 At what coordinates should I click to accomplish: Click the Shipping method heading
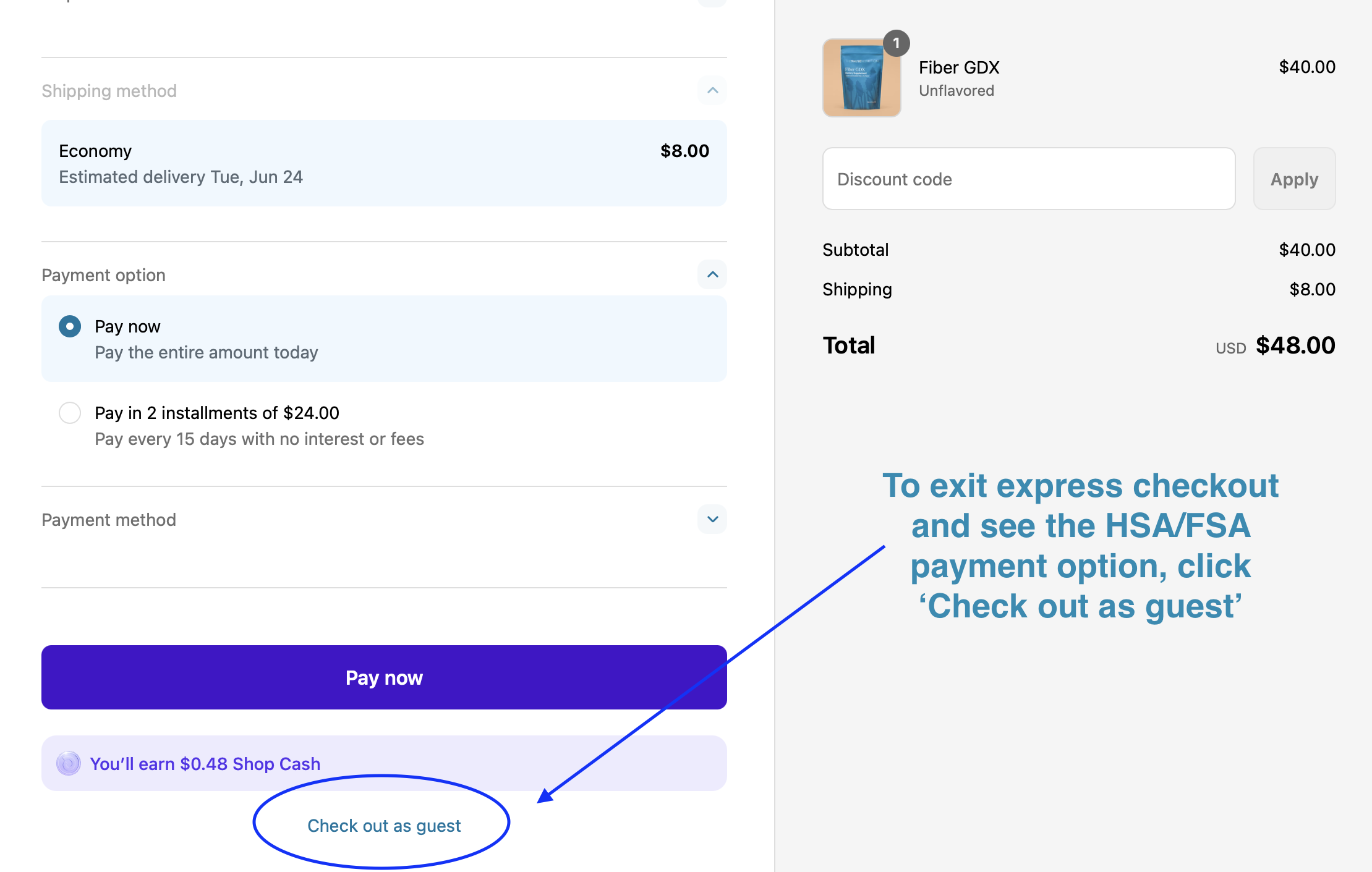click(109, 91)
